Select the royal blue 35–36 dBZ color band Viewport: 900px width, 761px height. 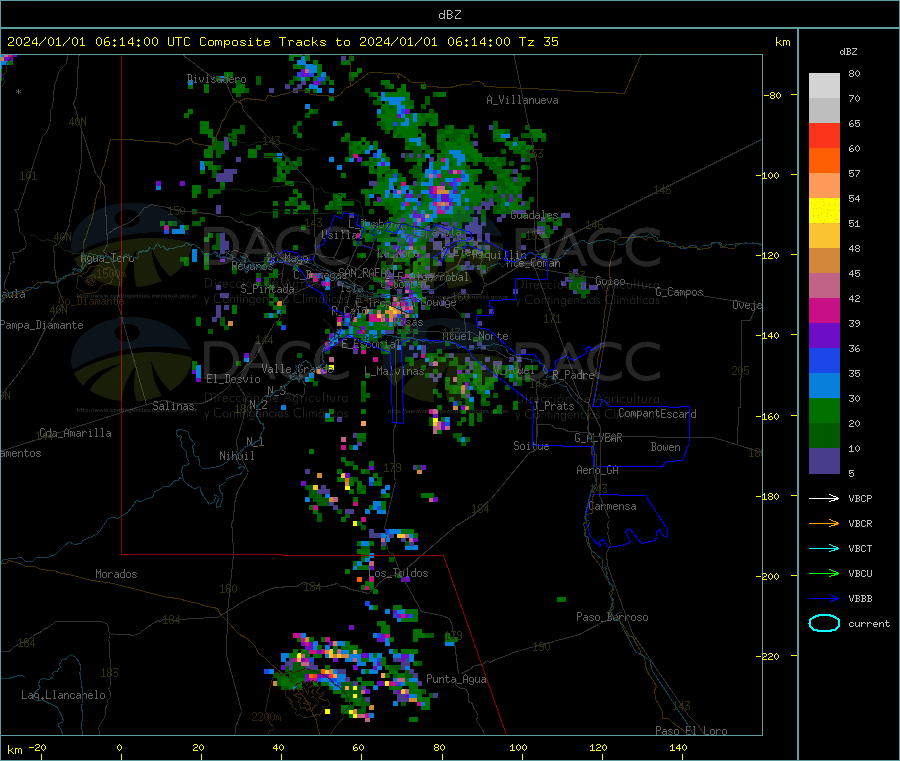point(824,360)
